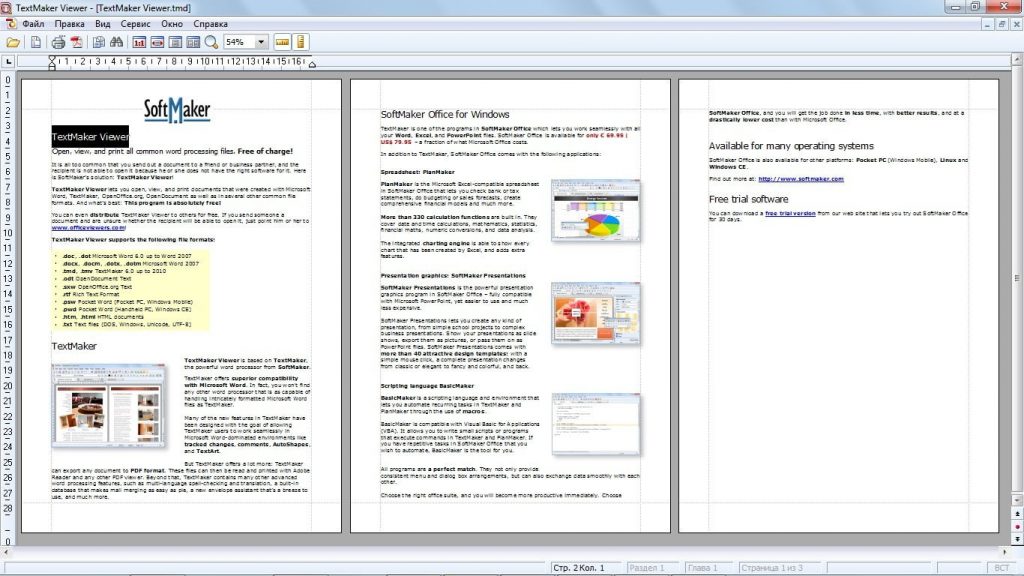Screen dimensions: 1024x576
Task: Click the toolbar icon left of the binoculars
Action: tap(99, 42)
